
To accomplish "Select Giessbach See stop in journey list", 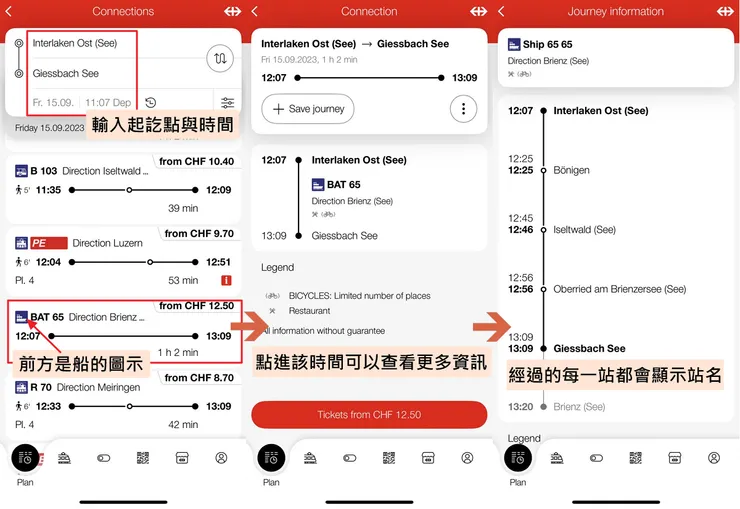I will [589, 349].
